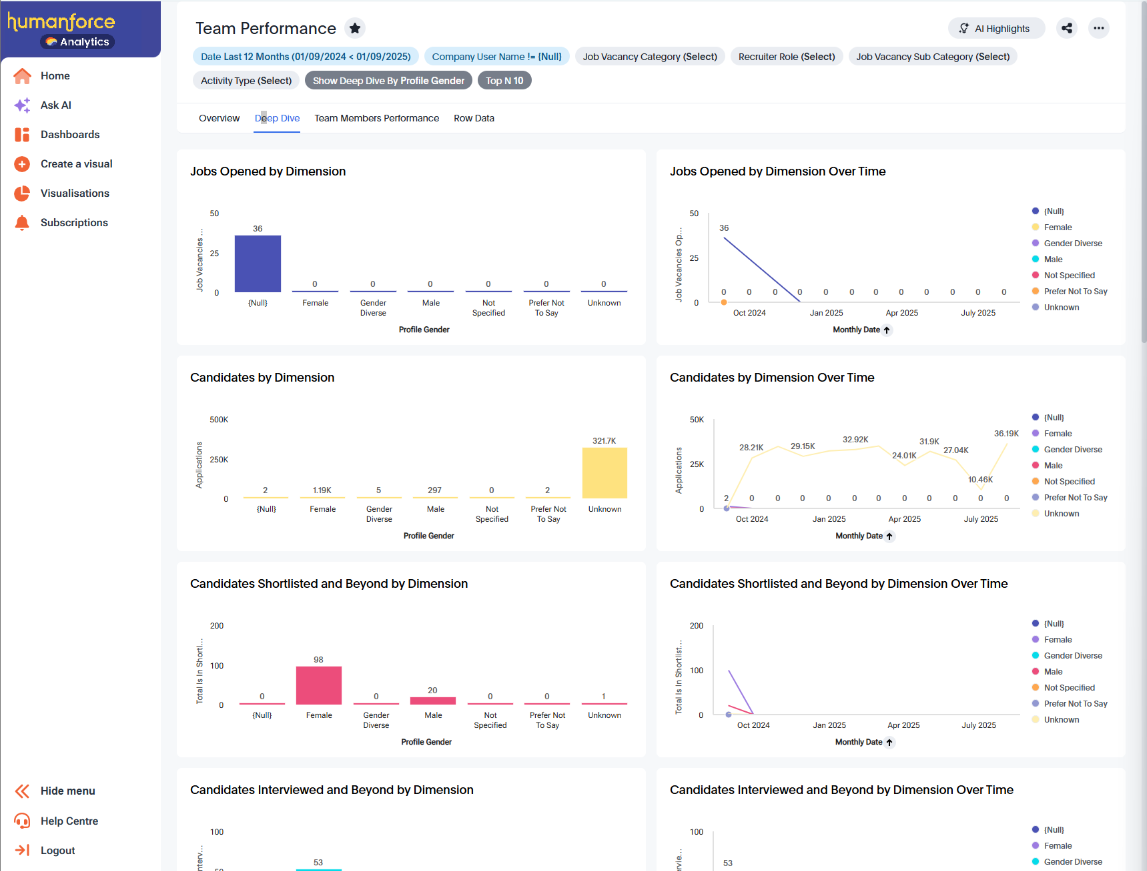The image size is (1147, 871).
Task: Switch to the Overview tab
Action: click(x=219, y=118)
